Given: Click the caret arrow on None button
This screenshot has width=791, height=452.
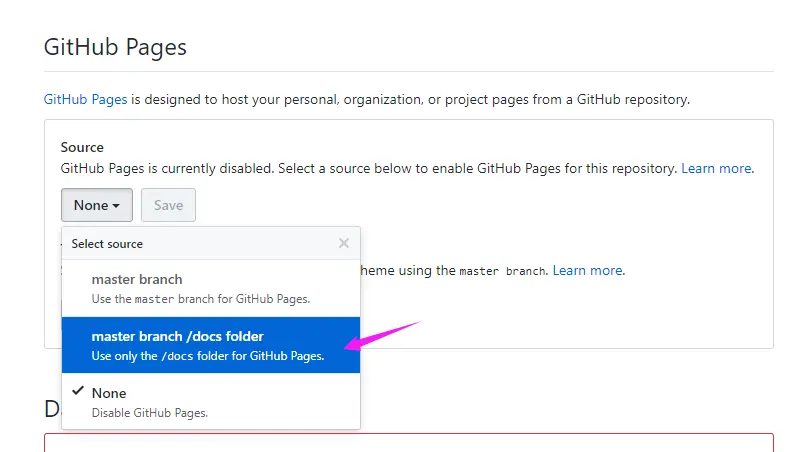Looking at the screenshot, I should pos(117,206).
